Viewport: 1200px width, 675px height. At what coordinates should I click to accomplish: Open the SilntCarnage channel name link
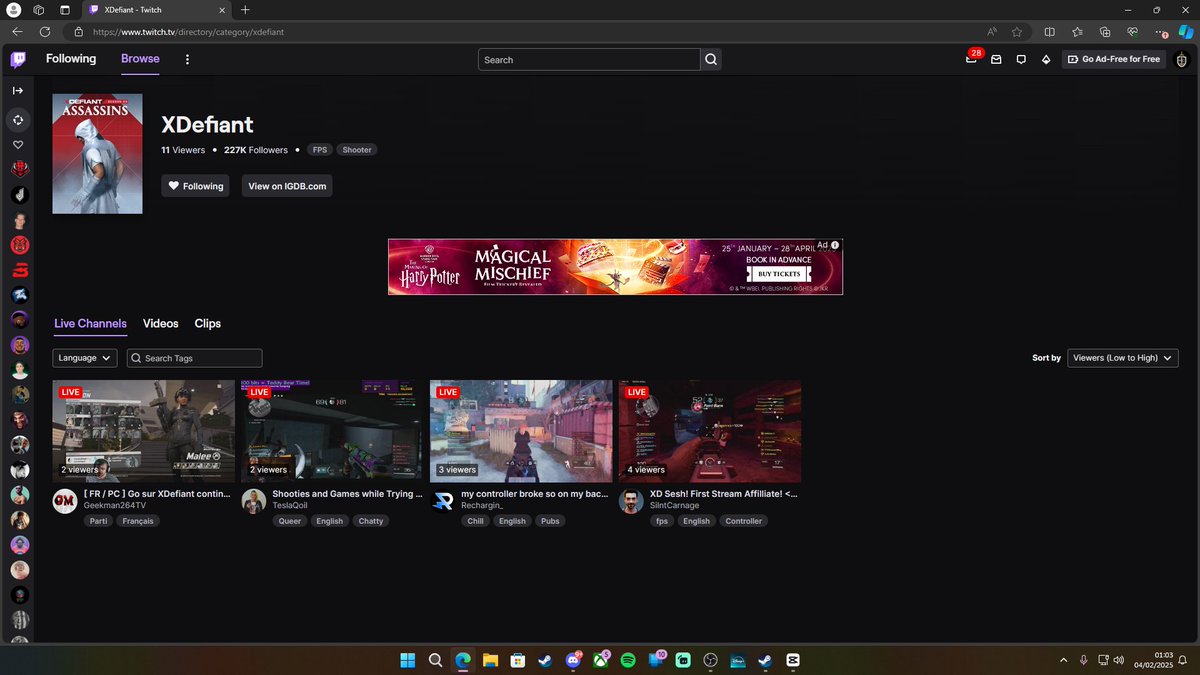677,506
